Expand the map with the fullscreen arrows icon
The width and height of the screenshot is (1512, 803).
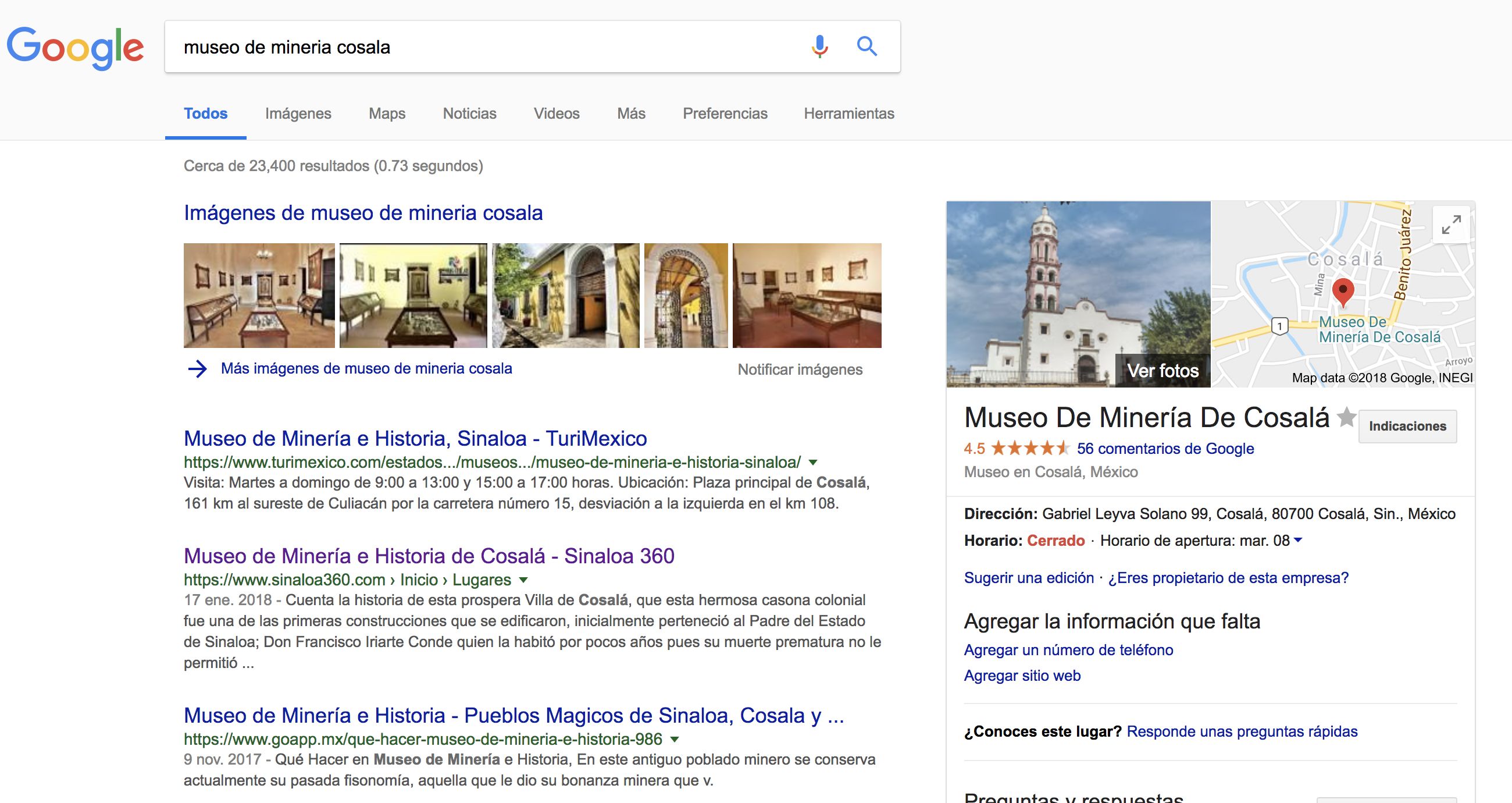click(1452, 225)
